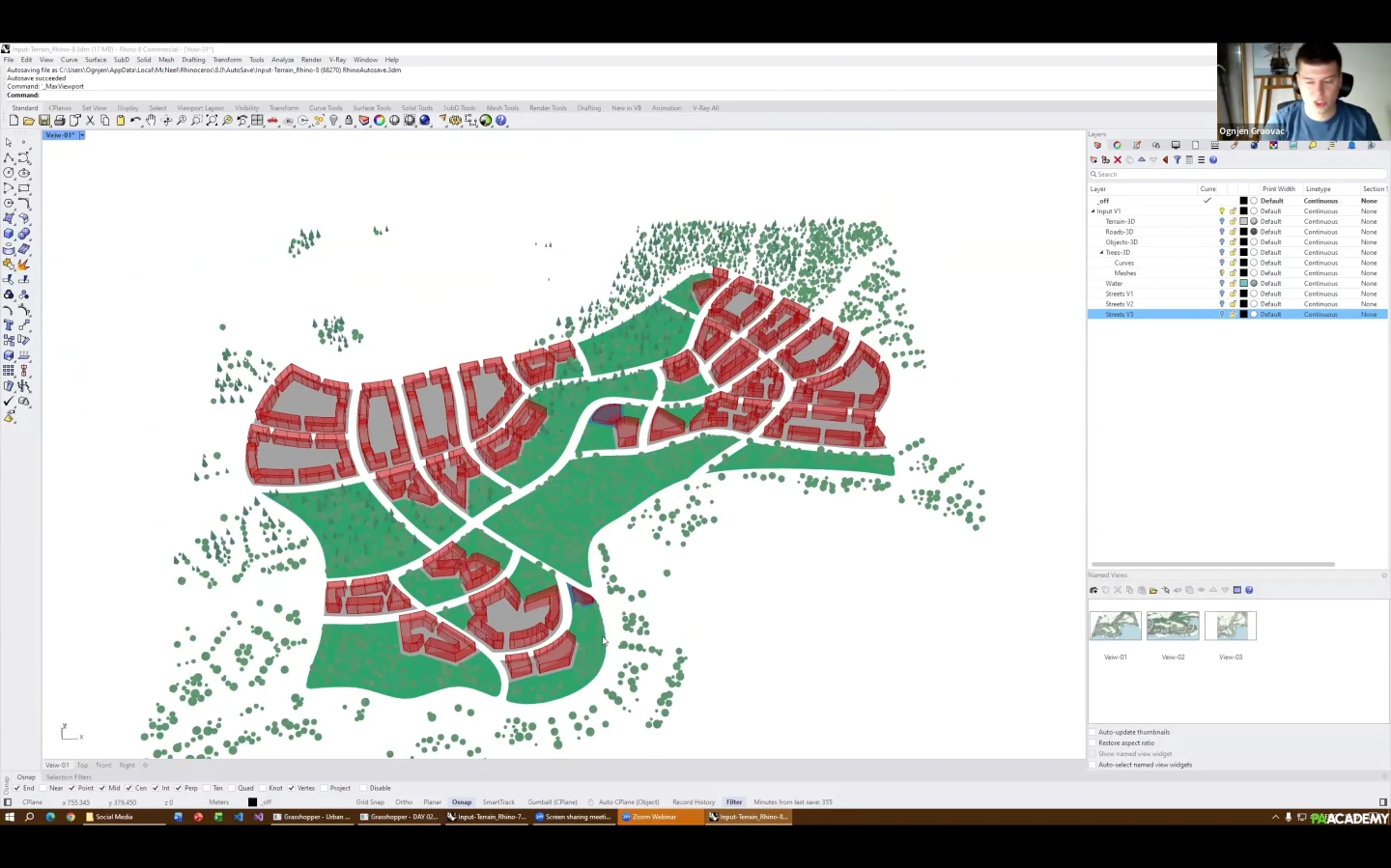Click the red delete layer X icon

pyautogui.click(x=1118, y=160)
